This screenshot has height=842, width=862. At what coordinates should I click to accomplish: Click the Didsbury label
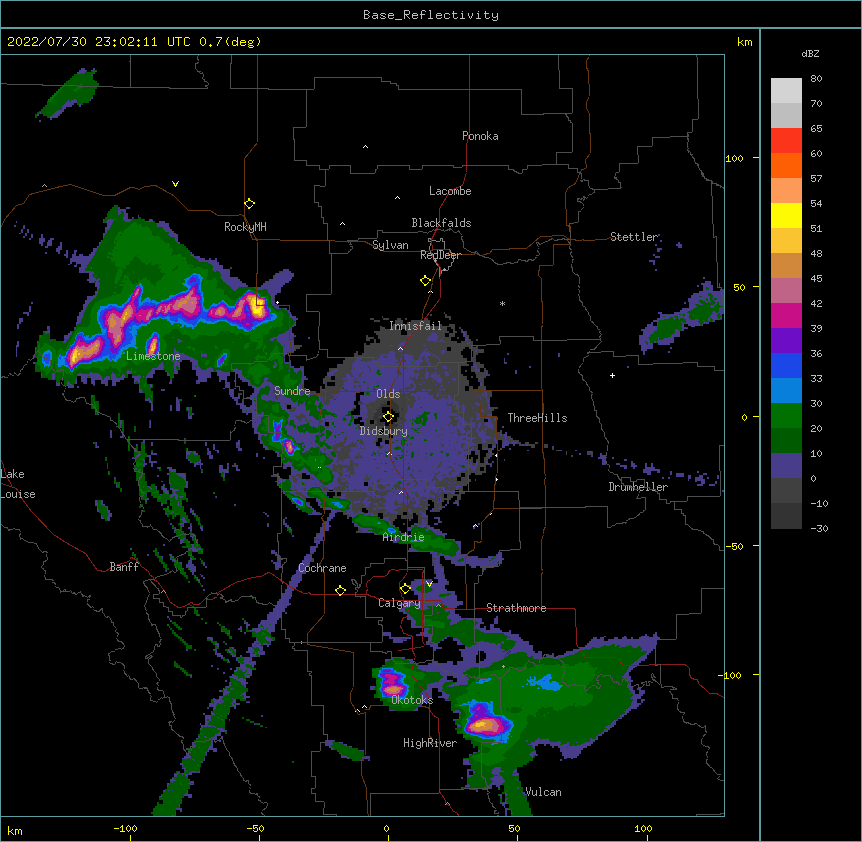pyautogui.click(x=384, y=431)
